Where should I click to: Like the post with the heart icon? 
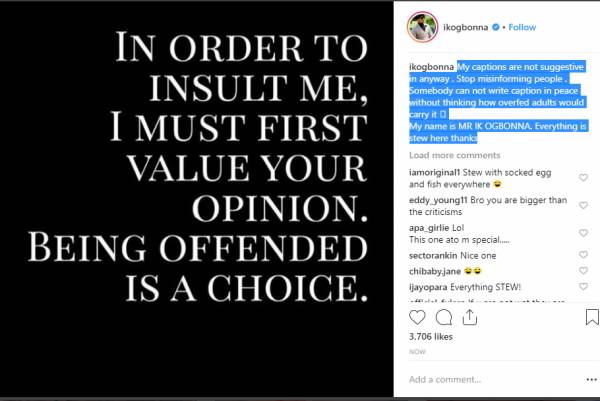(x=417, y=318)
